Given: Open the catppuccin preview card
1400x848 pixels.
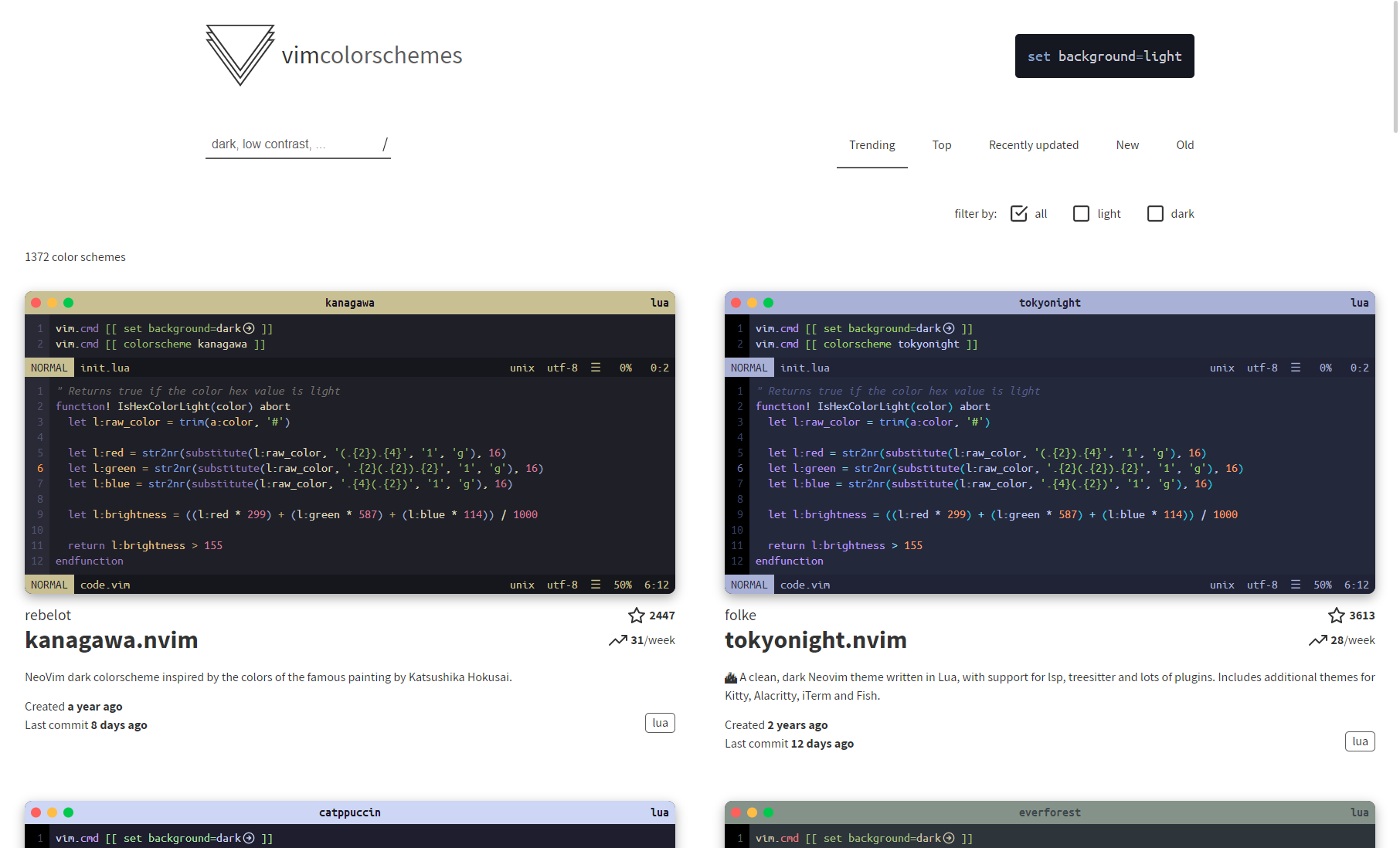Looking at the screenshot, I should tap(350, 824).
